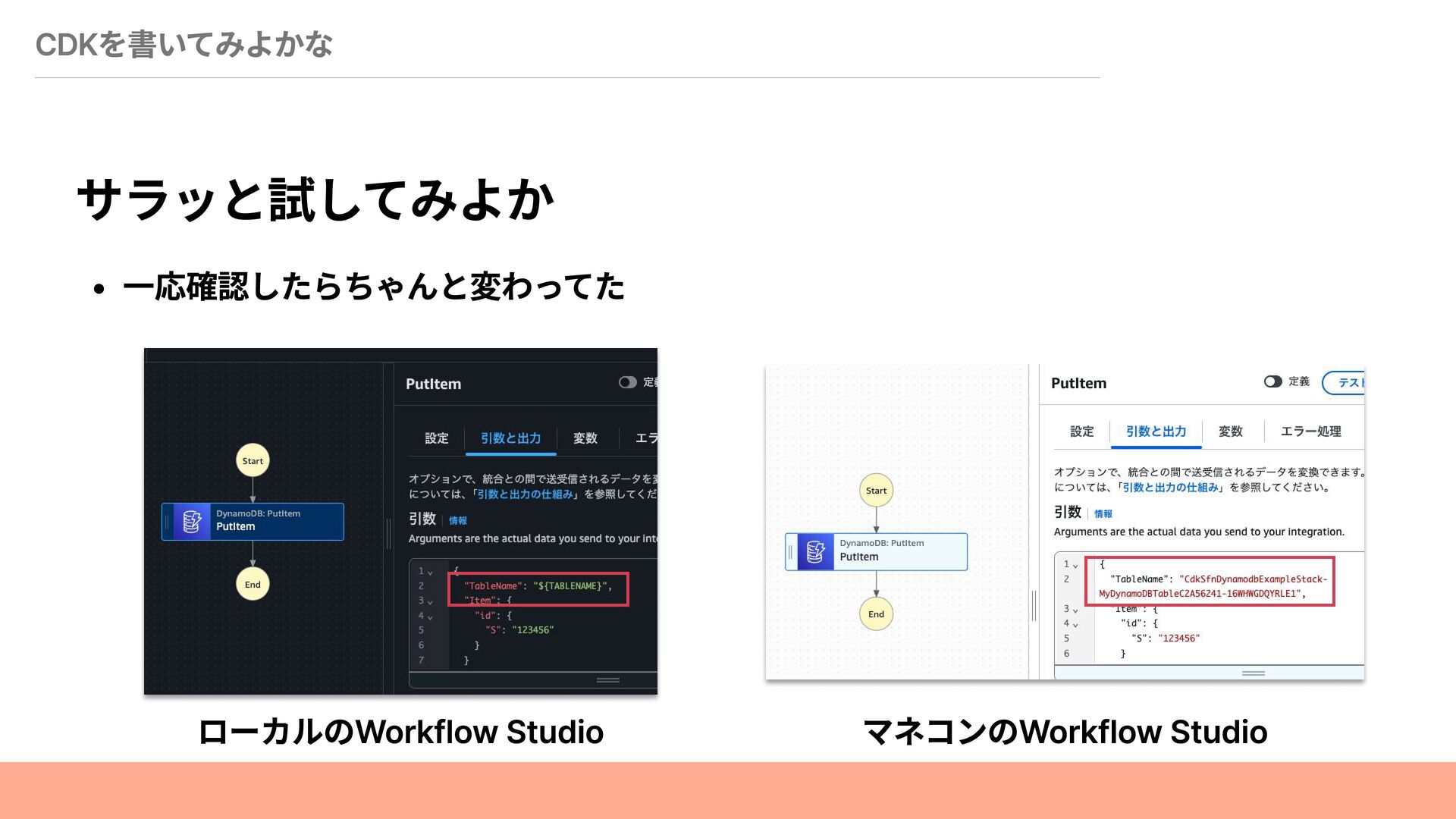
Task: Collapse line 3 fold arrow in the console code editor
Action: point(1075,610)
